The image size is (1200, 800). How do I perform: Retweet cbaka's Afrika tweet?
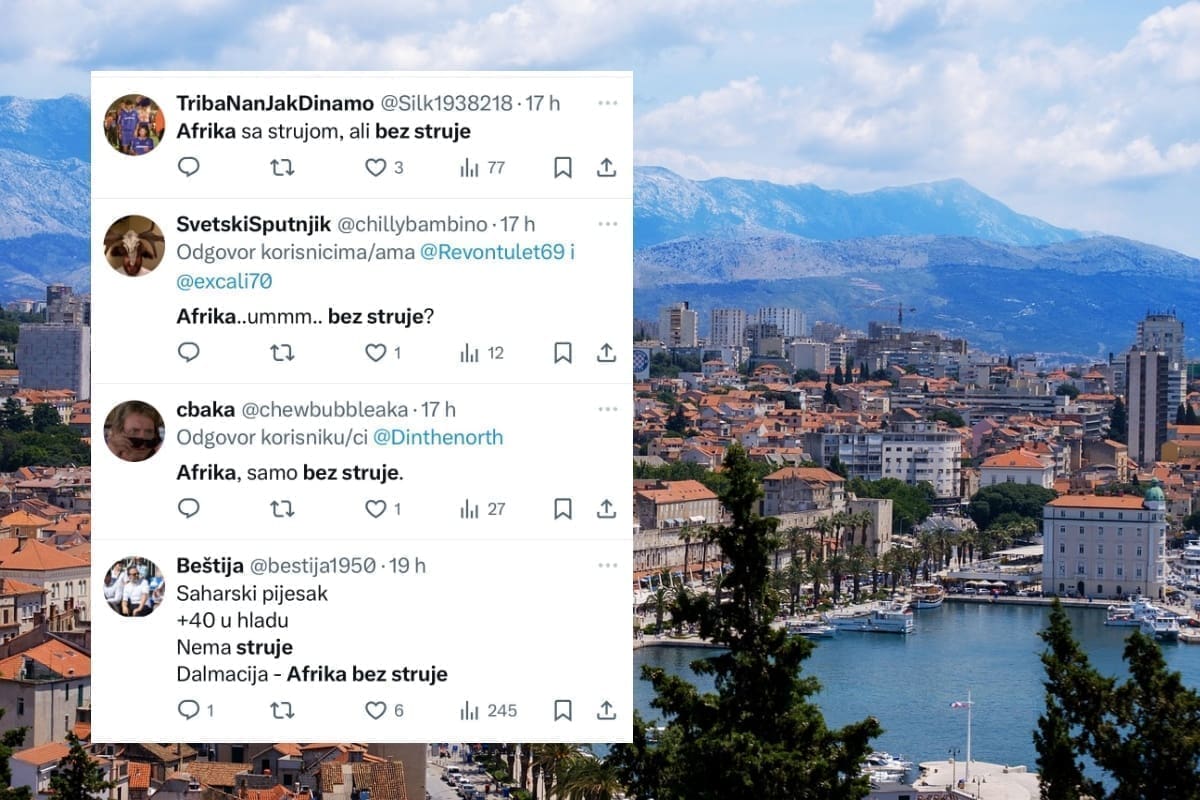tap(282, 509)
